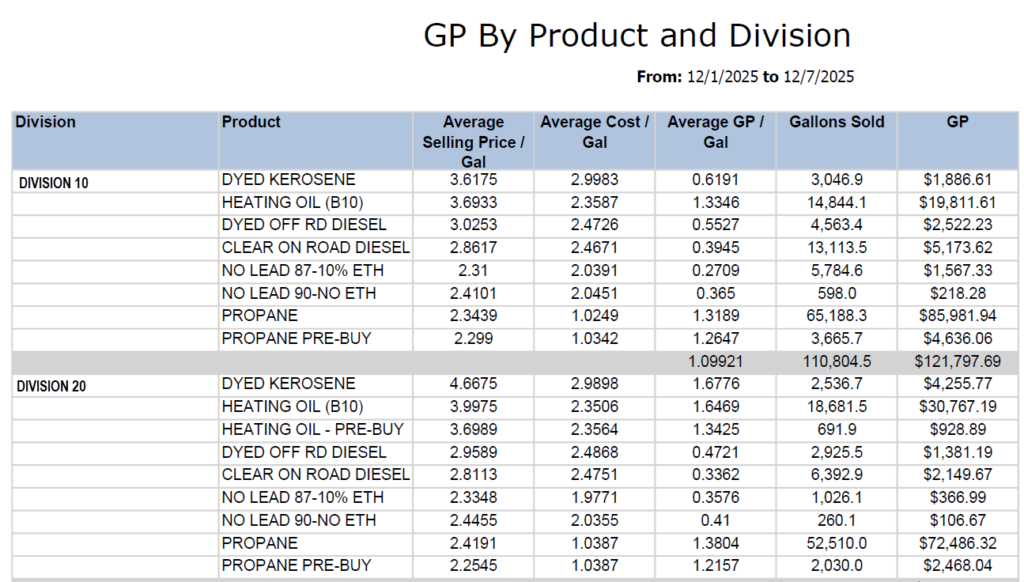Select selling price 3.6175

pyautogui.click(x=473, y=180)
